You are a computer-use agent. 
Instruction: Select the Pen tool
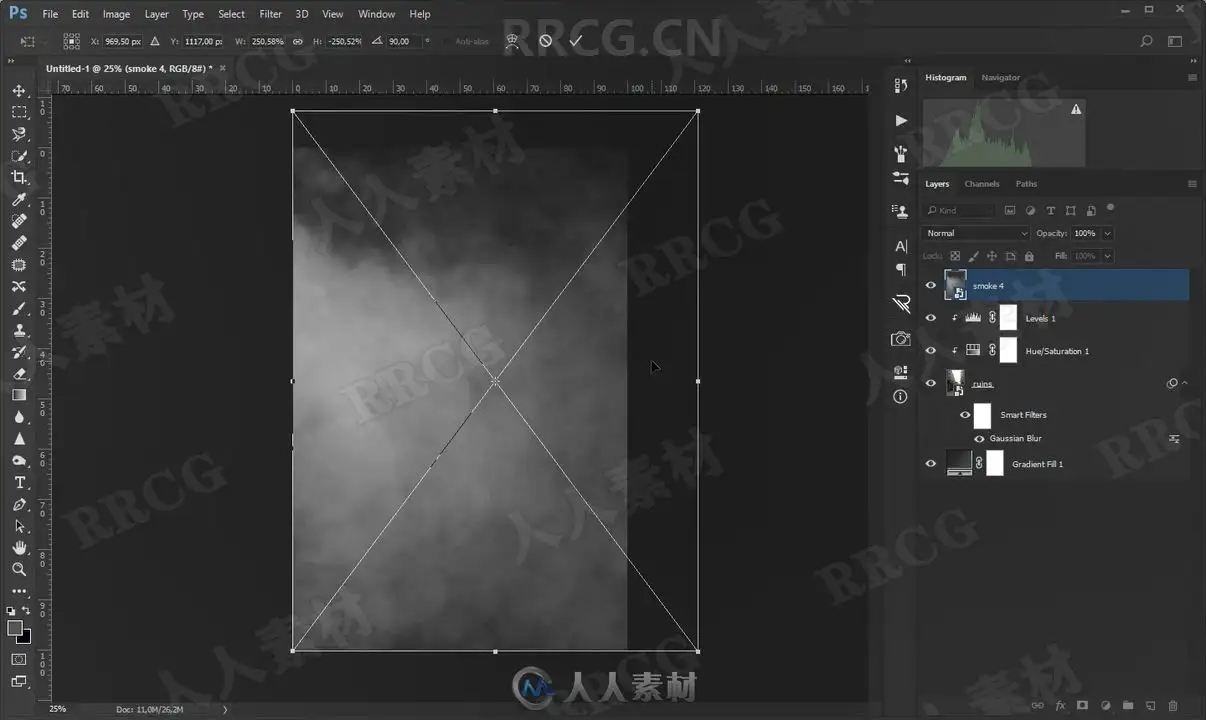tap(19, 504)
